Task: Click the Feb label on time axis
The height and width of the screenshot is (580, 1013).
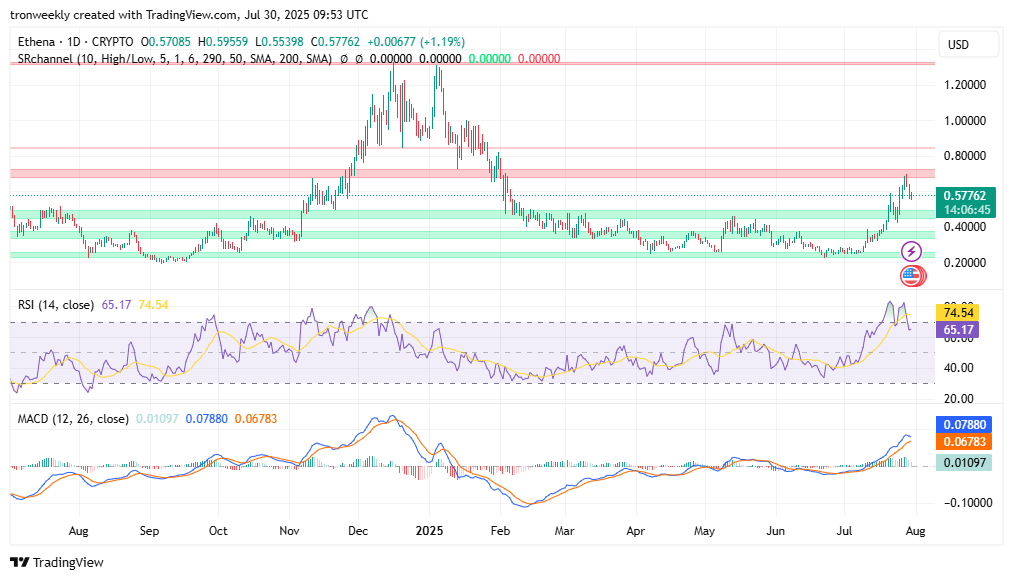Action: (x=500, y=531)
